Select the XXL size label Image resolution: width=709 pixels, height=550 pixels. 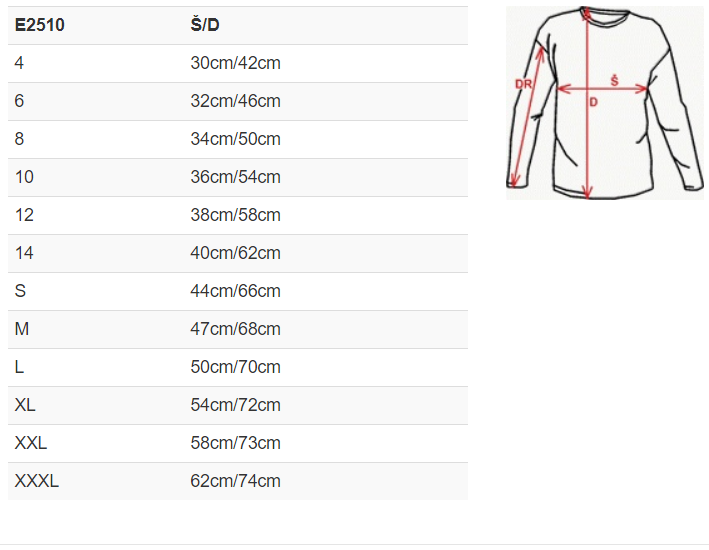click(x=31, y=443)
